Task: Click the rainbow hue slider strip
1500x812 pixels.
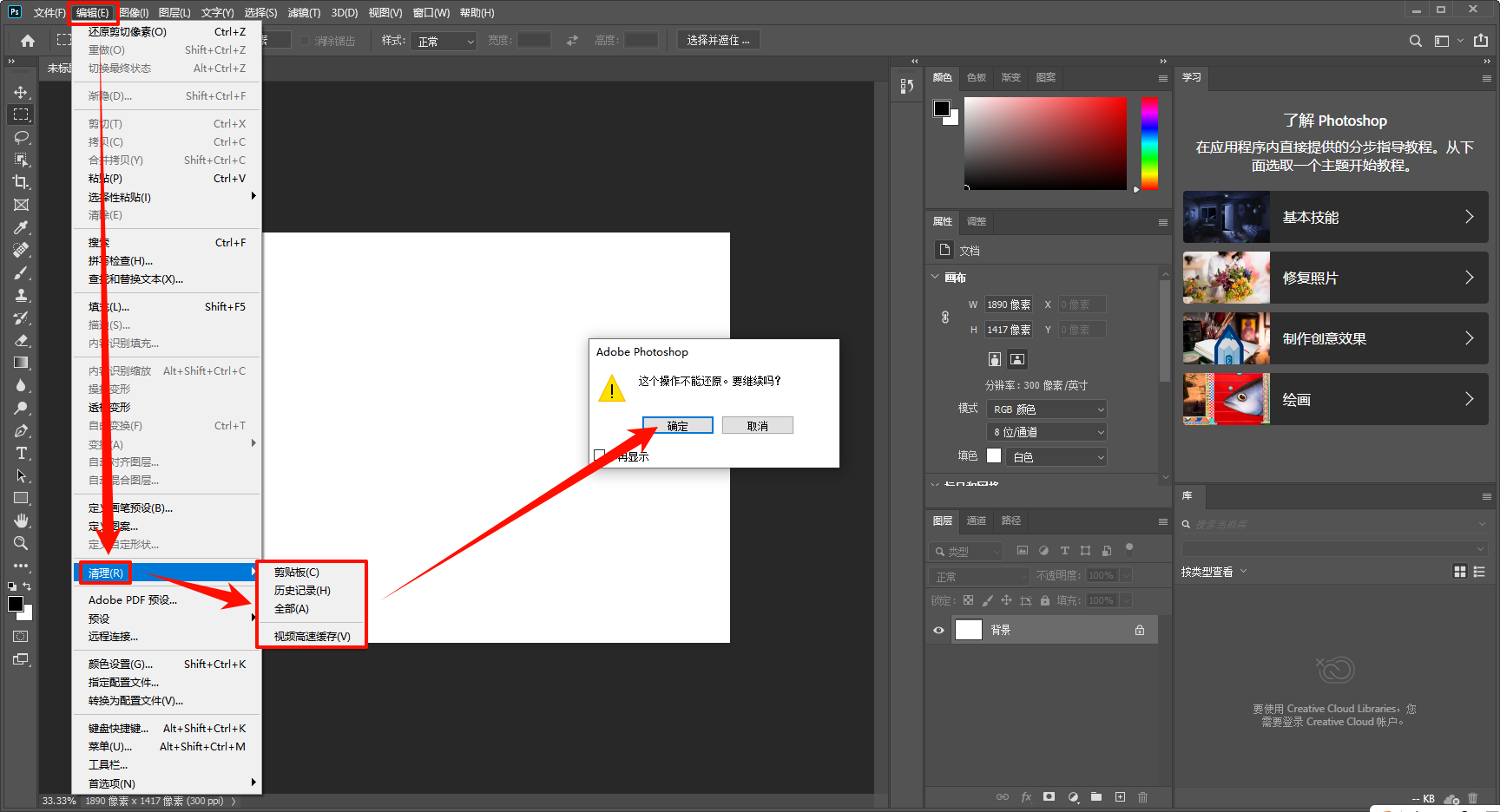Action: point(1149,143)
